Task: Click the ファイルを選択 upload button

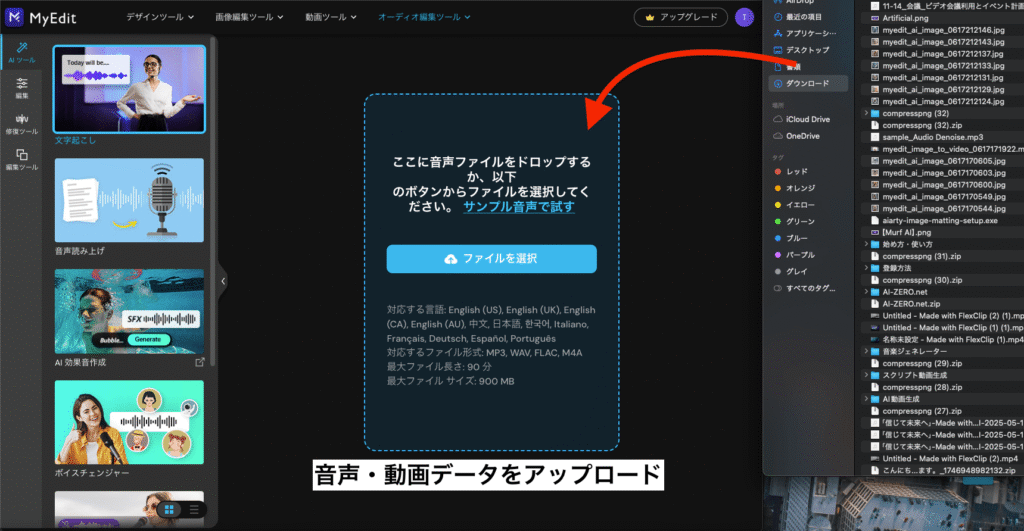Action: (492, 259)
